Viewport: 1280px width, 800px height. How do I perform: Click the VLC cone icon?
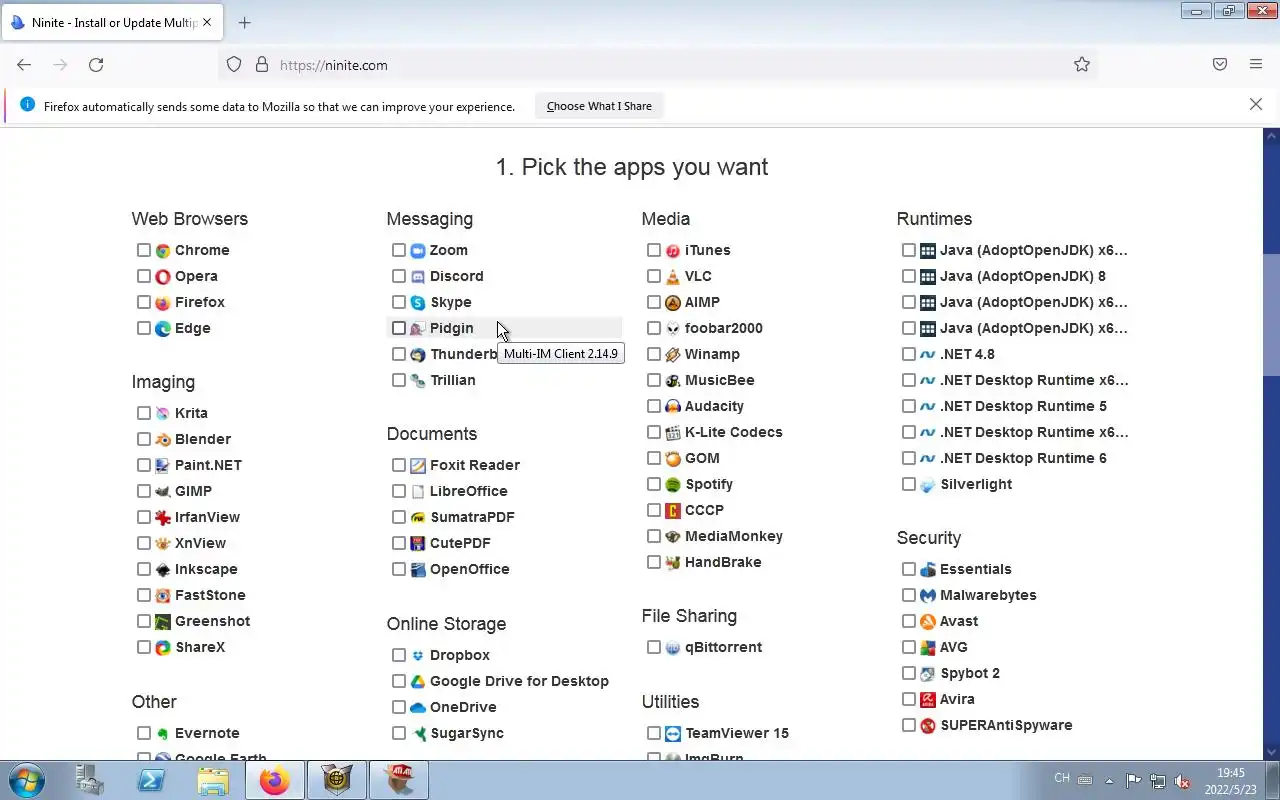(673, 276)
